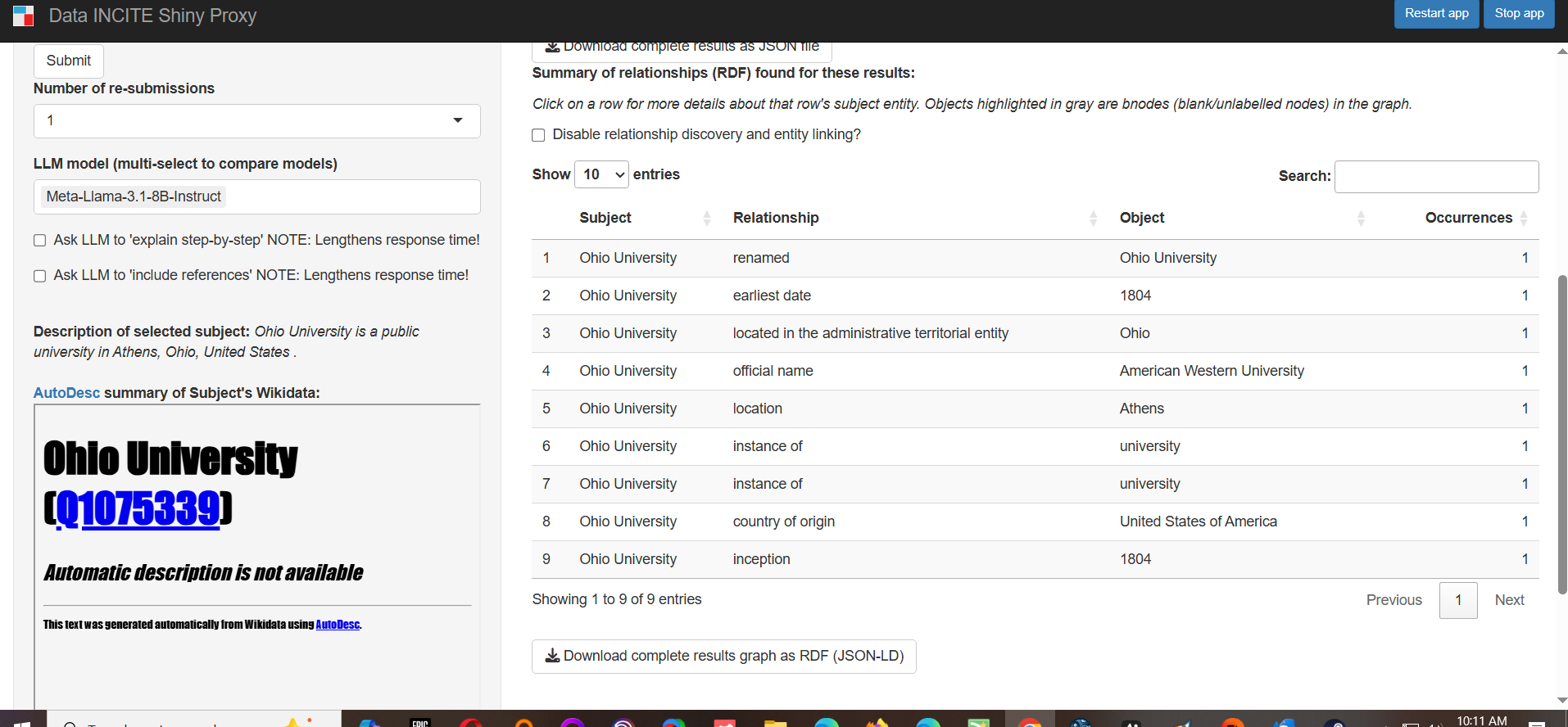The width and height of the screenshot is (1568, 727).
Task: Click Object column header text
Action: pos(1142,218)
